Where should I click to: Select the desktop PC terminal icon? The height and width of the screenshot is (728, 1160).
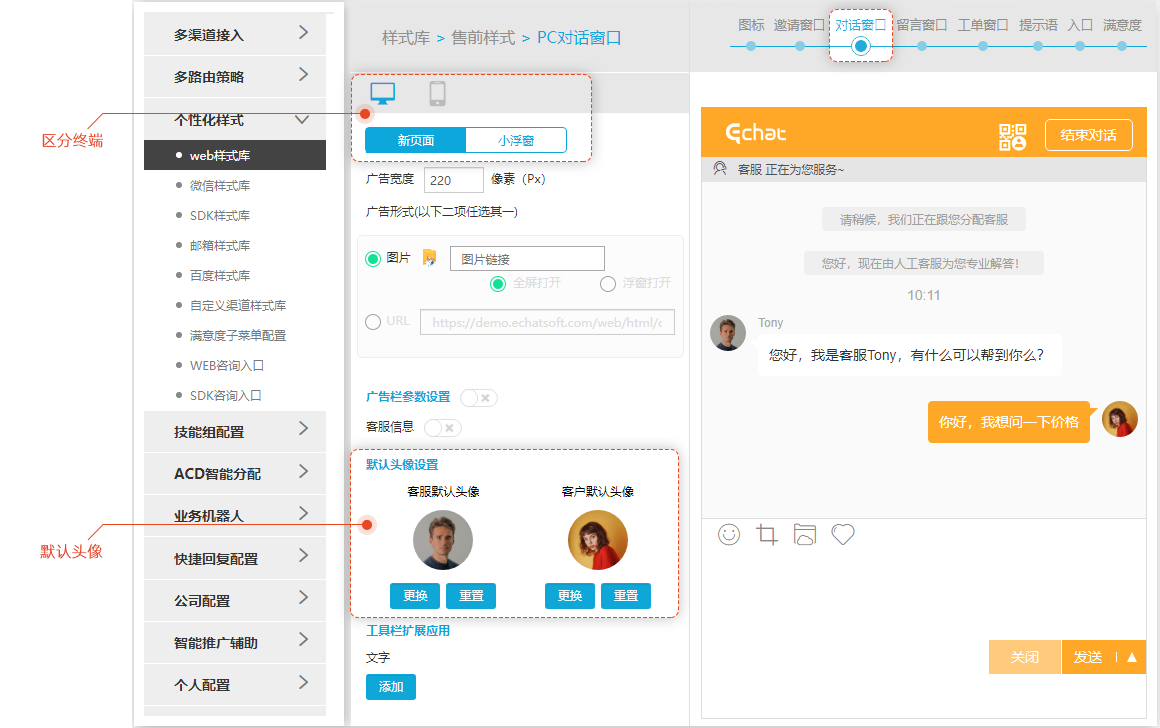click(383, 93)
